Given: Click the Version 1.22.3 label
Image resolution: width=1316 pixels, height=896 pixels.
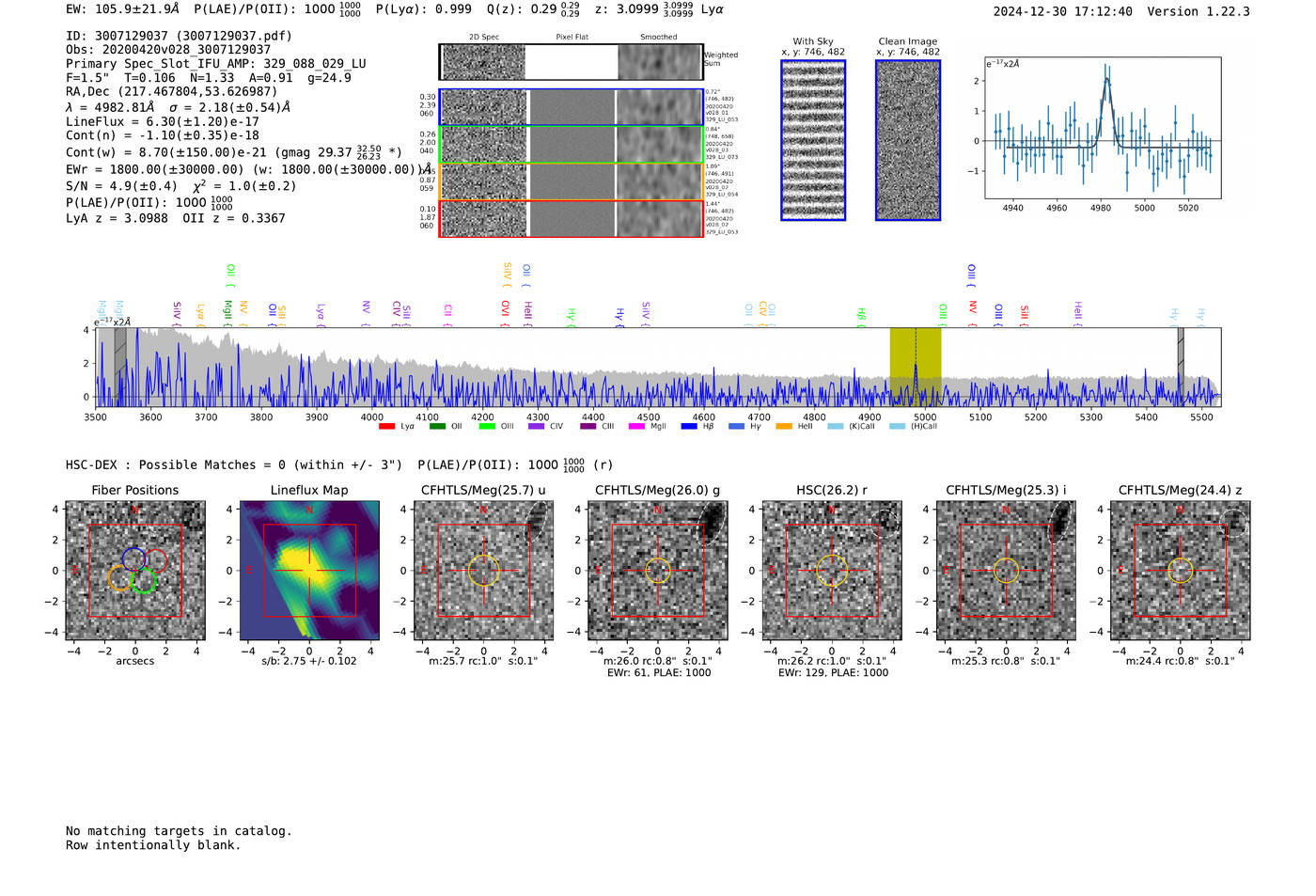Looking at the screenshot, I should (1198, 12).
